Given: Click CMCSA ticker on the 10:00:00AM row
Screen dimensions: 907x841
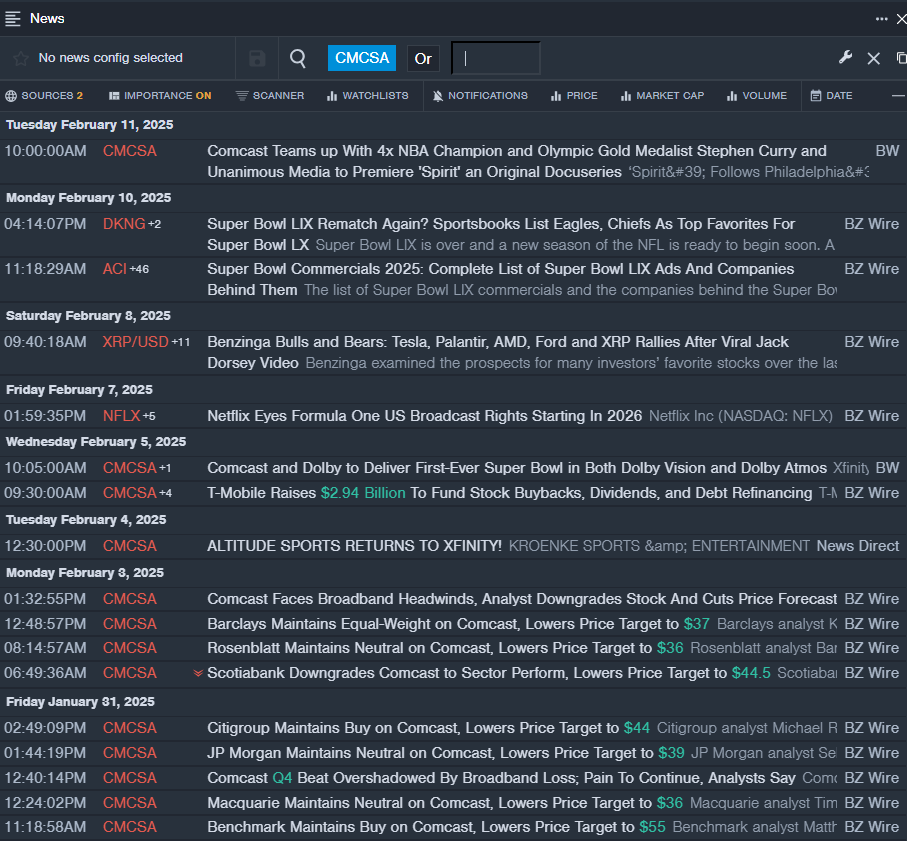Looking at the screenshot, I should (130, 151).
